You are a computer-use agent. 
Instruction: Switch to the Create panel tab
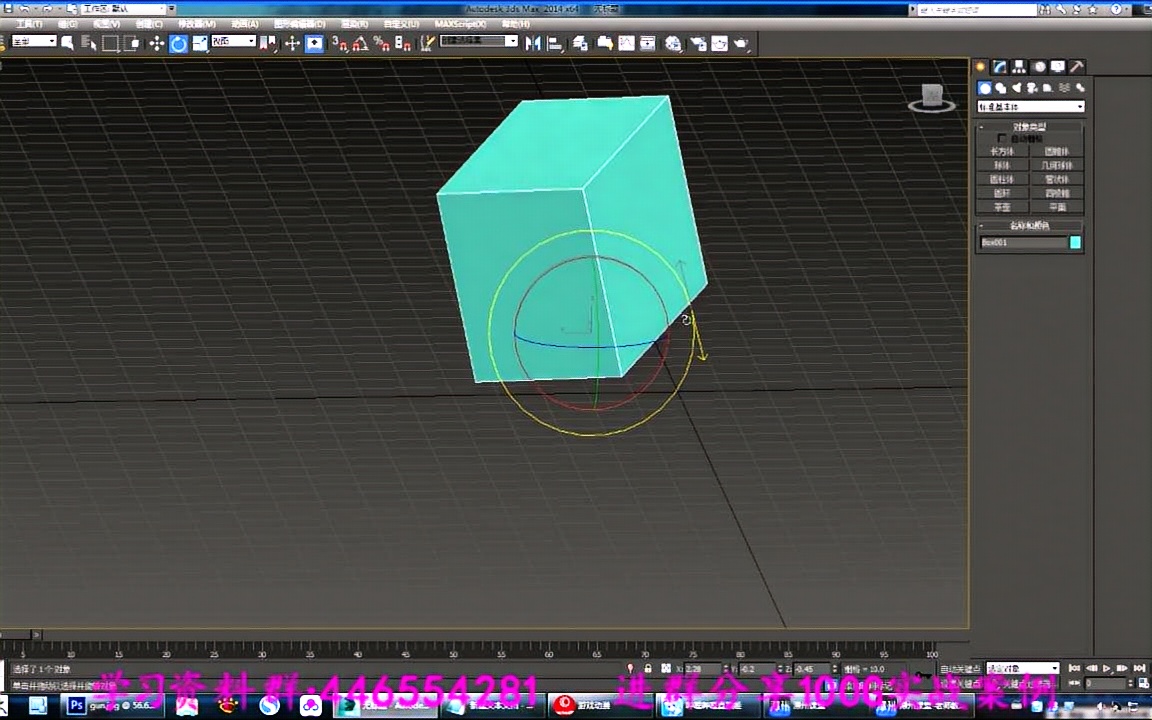coord(981,67)
